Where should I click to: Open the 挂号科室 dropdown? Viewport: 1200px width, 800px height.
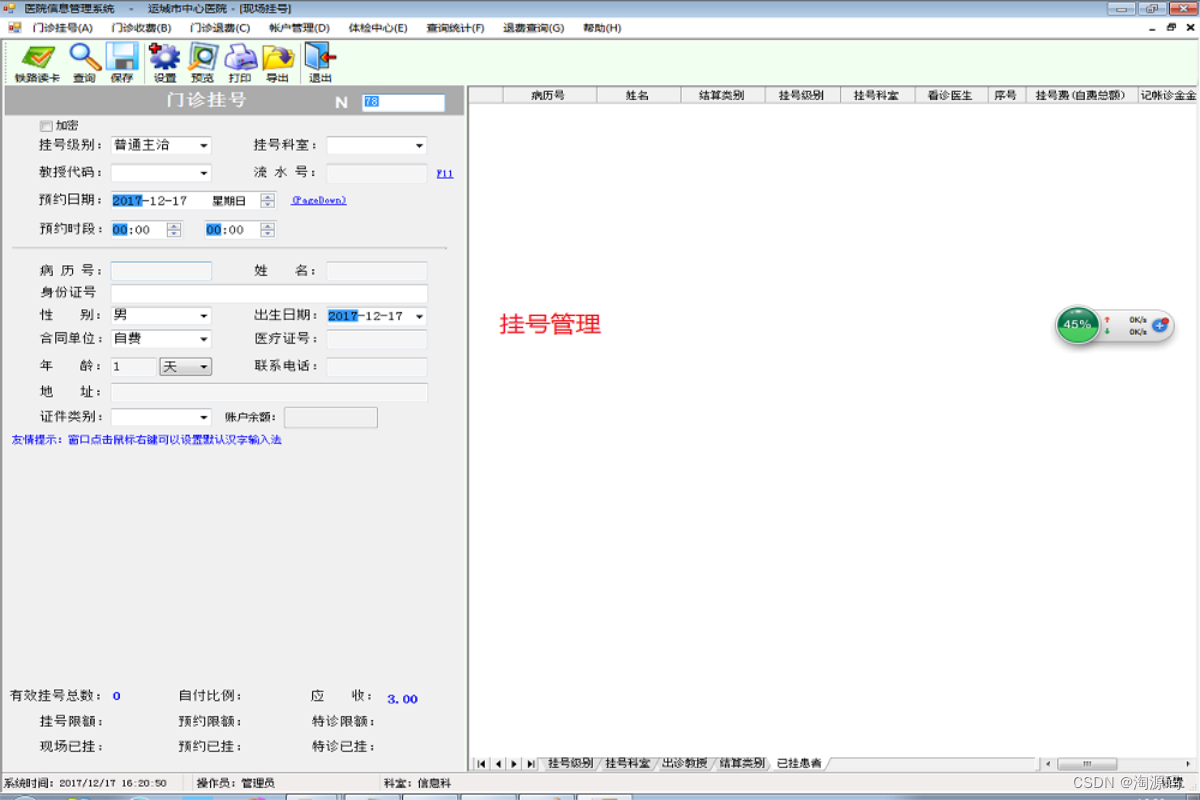(419, 146)
